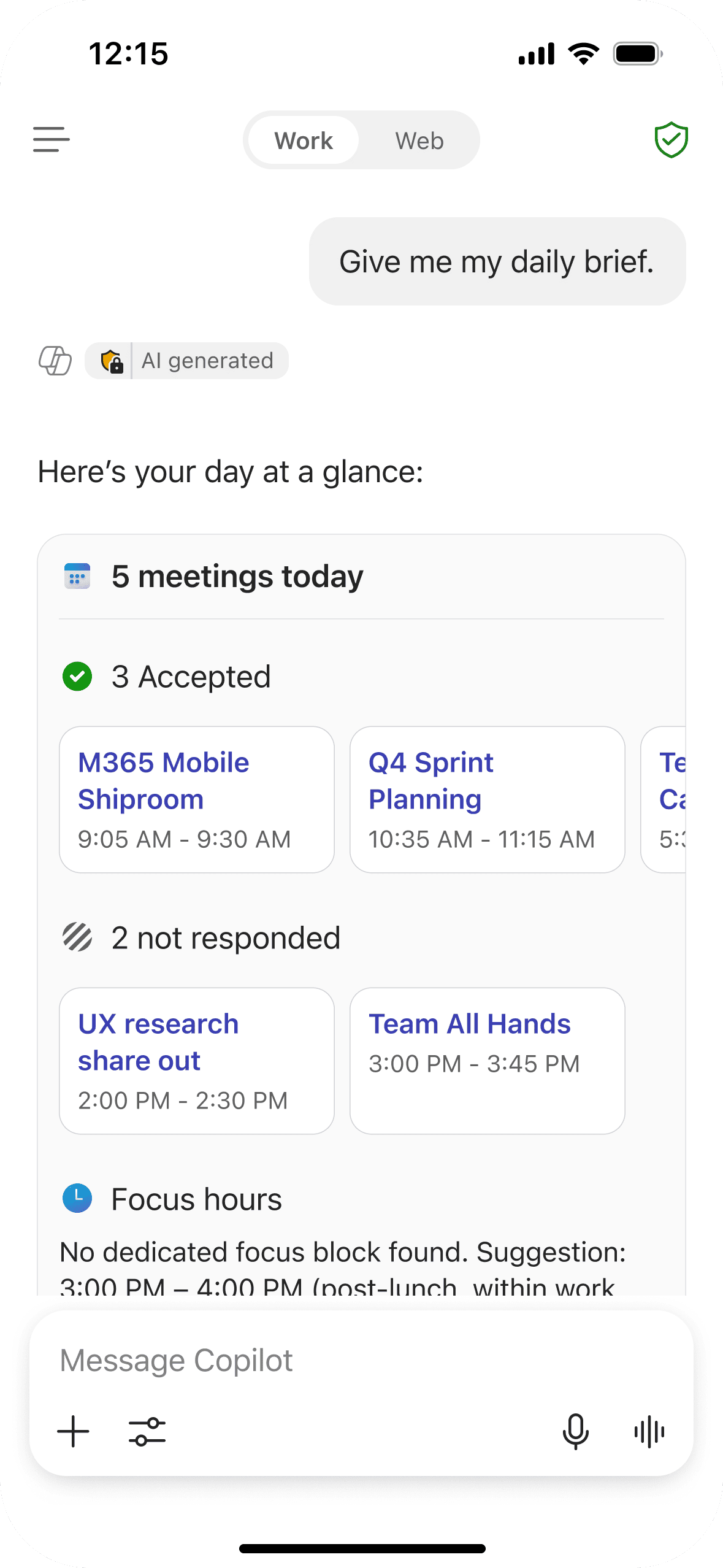Tap the AI generated label
This screenshot has height=1568, width=723.
[207, 361]
